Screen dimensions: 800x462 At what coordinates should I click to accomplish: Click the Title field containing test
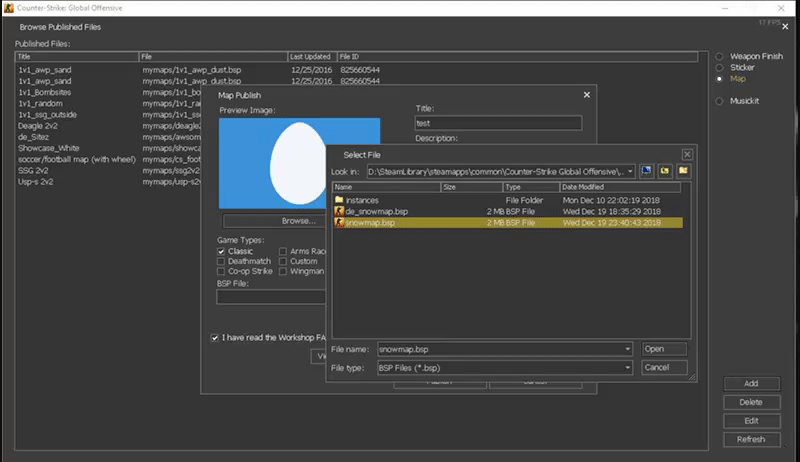click(x=498, y=123)
